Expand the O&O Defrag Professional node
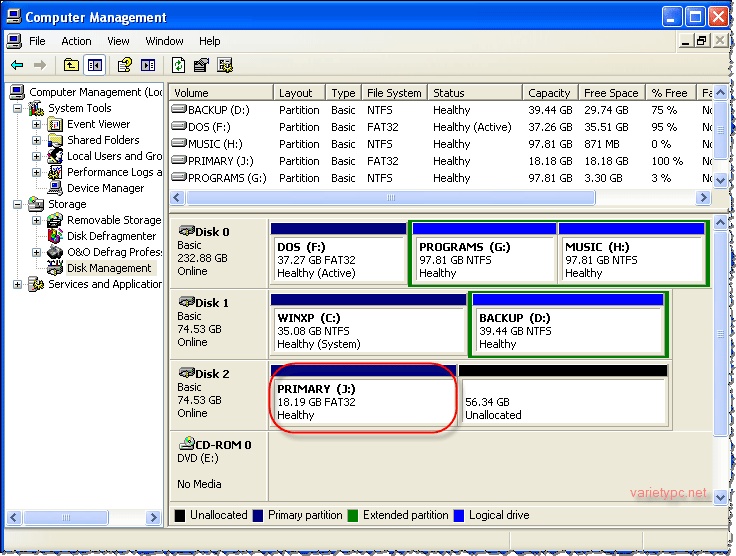Image resolution: width=736 pixels, height=556 pixels. click(x=36, y=252)
